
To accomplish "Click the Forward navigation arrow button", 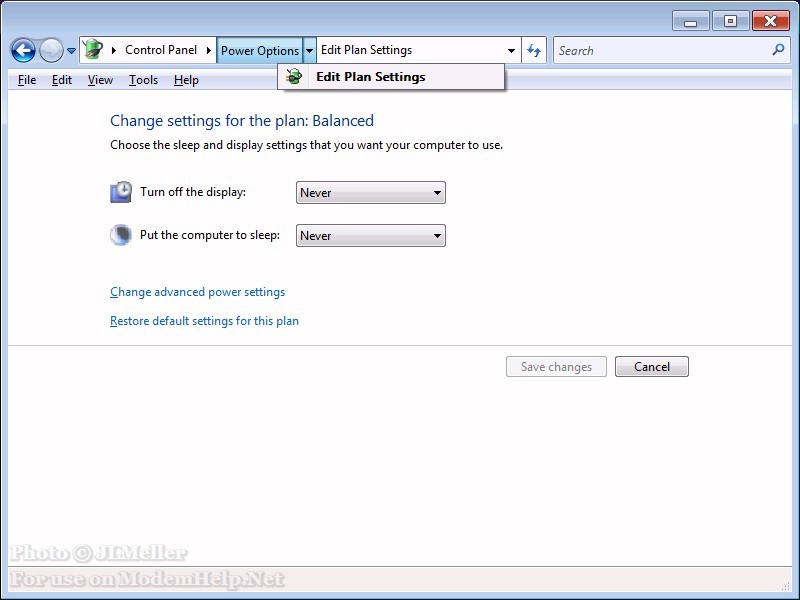I will 51,50.
